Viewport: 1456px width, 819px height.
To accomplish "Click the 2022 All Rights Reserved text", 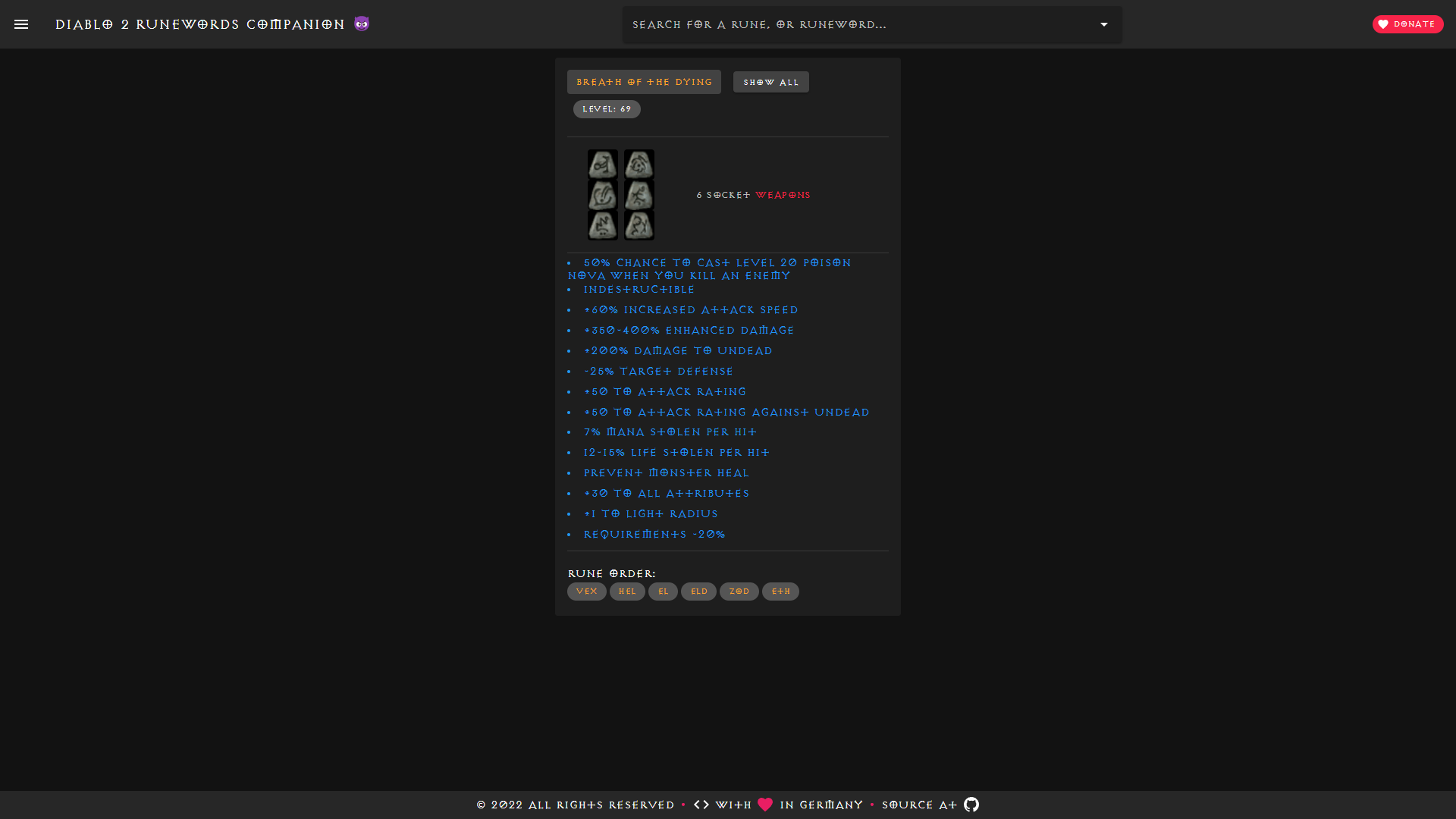I will click(576, 805).
